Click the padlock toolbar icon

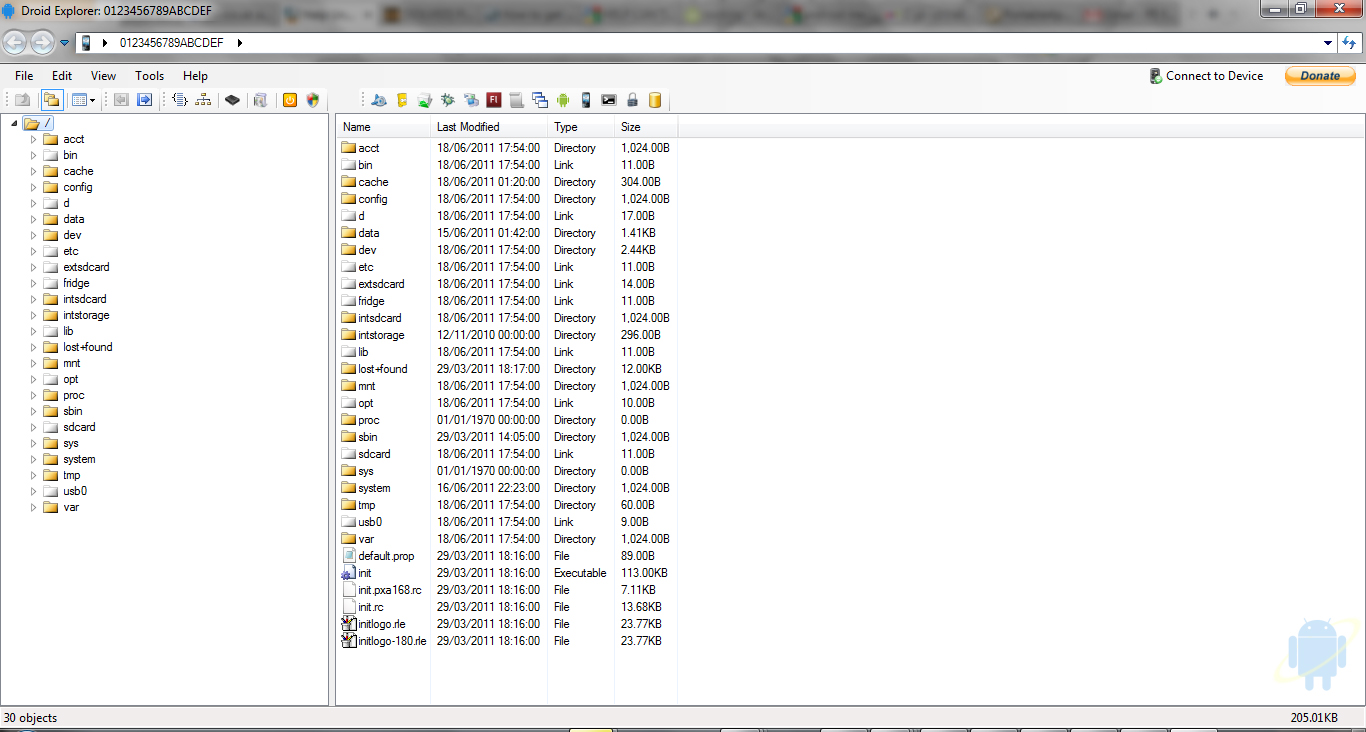click(632, 100)
